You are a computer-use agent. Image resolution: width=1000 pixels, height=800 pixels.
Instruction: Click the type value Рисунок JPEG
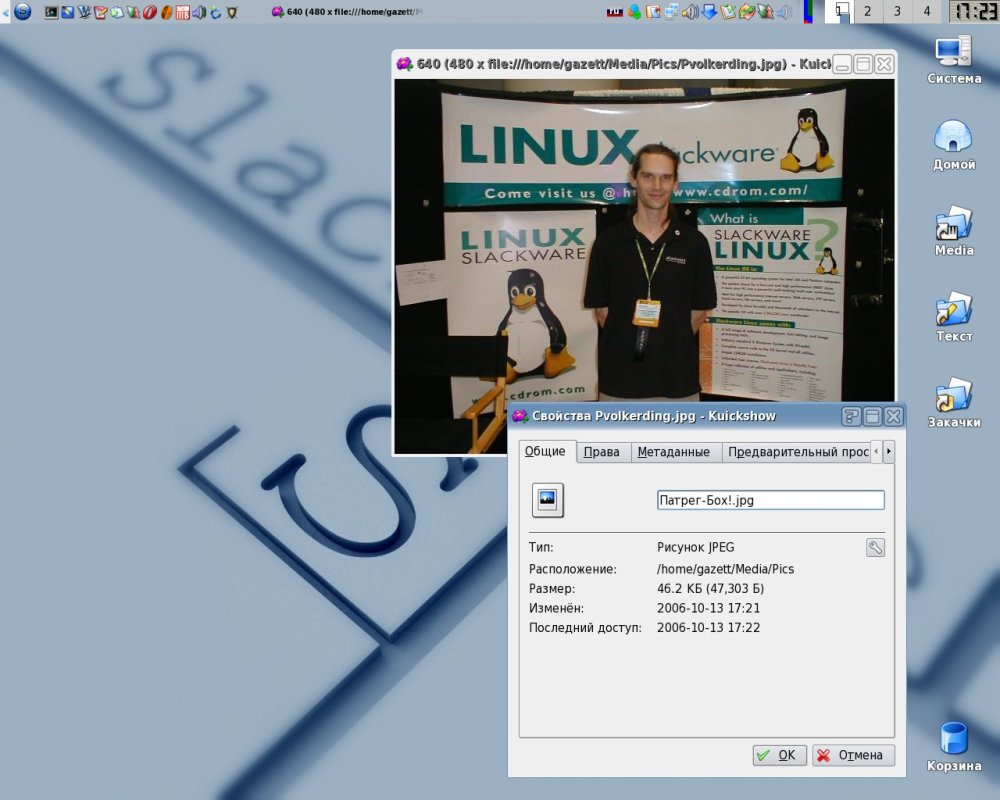coord(696,547)
